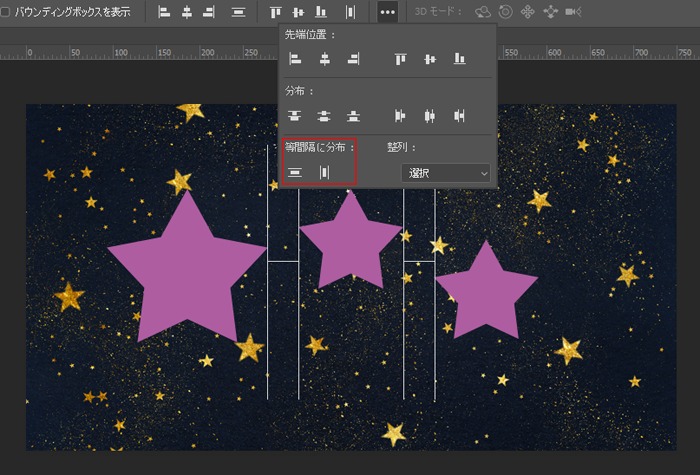Click align left edges icon in options bar
700x475 pixels.
tap(164, 12)
